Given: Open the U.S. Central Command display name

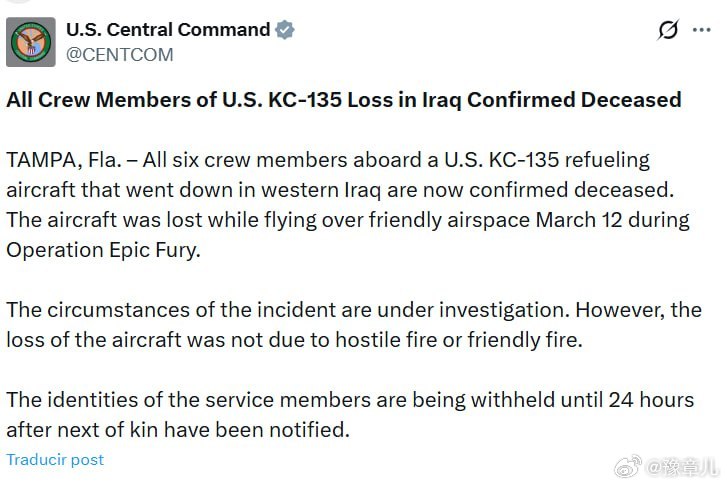Looking at the screenshot, I should click(167, 30).
